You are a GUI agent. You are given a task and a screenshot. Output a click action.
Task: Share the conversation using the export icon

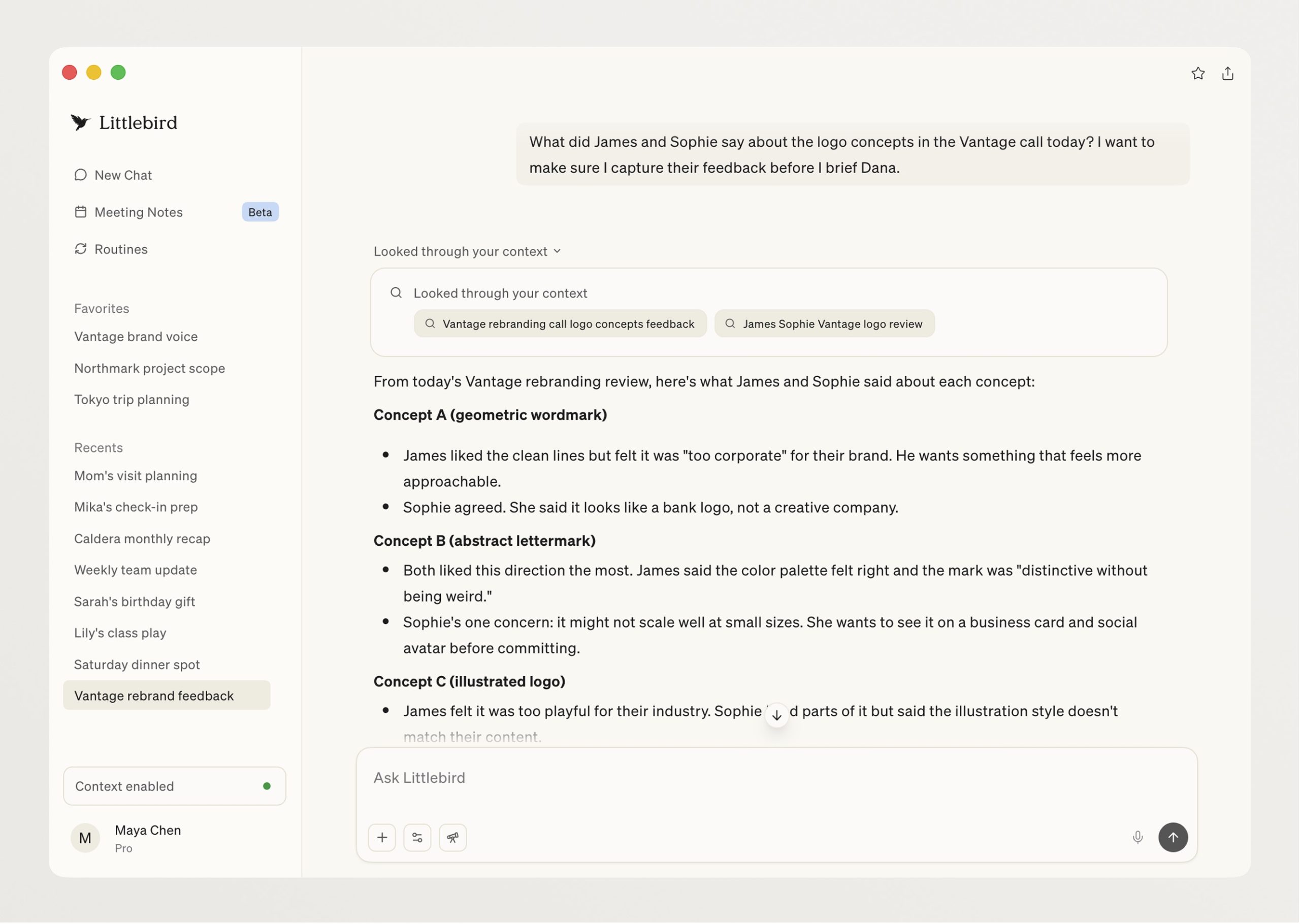coord(1227,74)
